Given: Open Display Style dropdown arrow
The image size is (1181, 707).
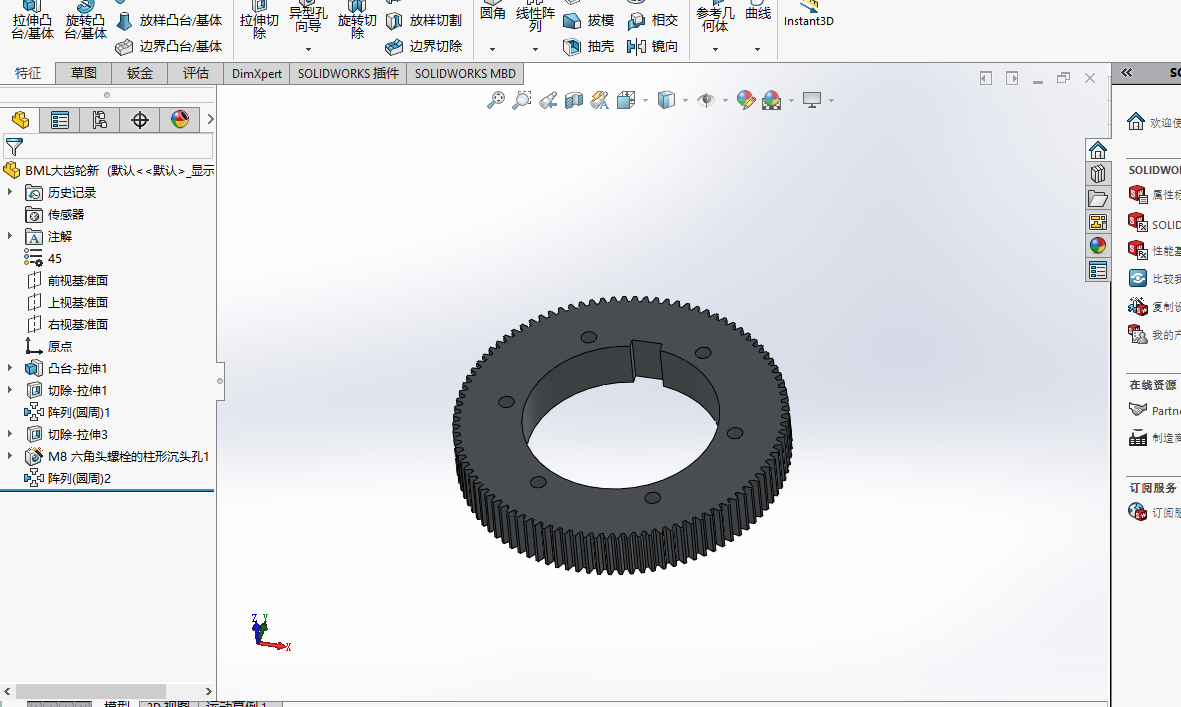Looking at the screenshot, I should point(685,100).
